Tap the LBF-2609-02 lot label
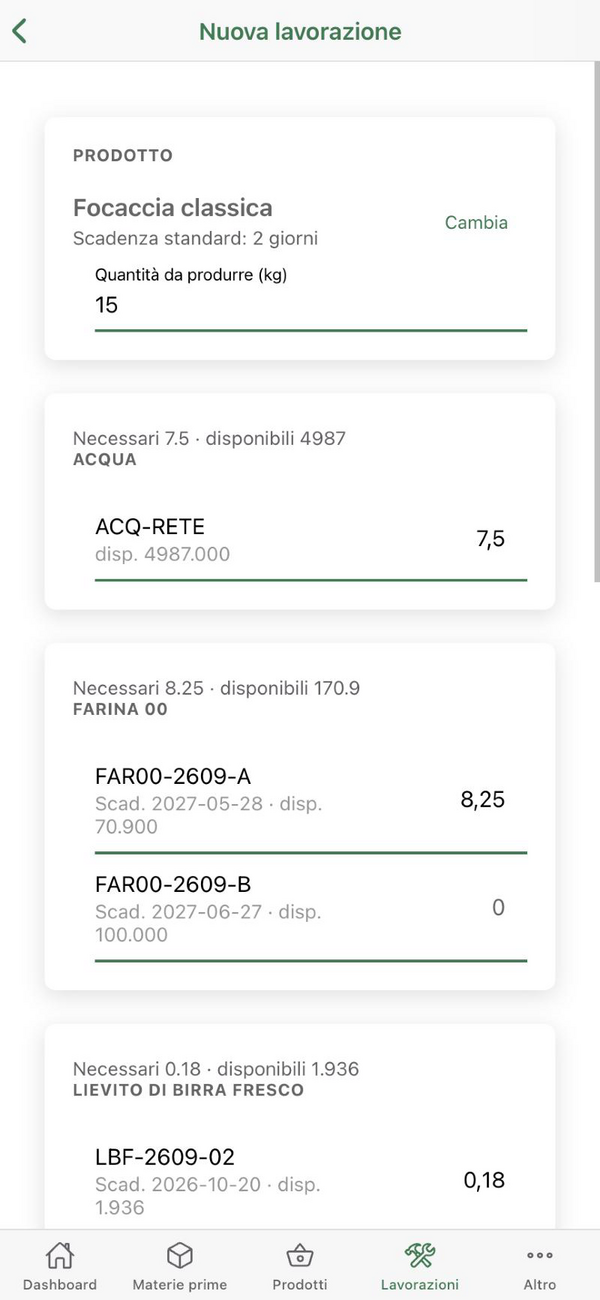Viewport: 600px width, 1300px height. tap(165, 1157)
